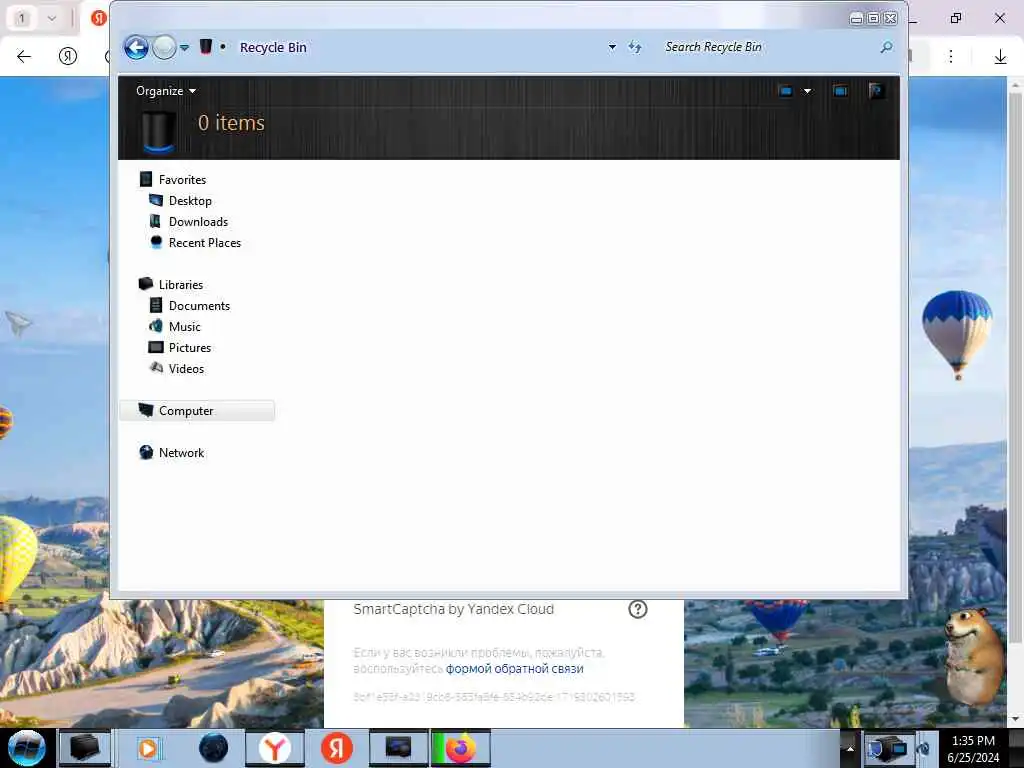
Task: Show the preview pane
Action: [840, 91]
